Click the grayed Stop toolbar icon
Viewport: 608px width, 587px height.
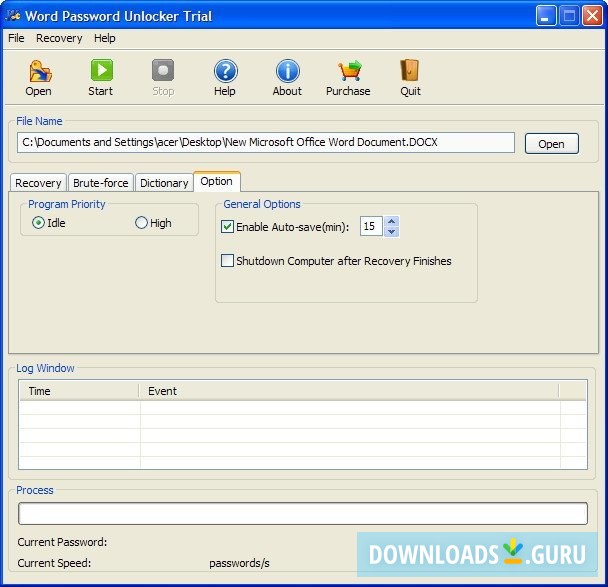pos(163,70)
